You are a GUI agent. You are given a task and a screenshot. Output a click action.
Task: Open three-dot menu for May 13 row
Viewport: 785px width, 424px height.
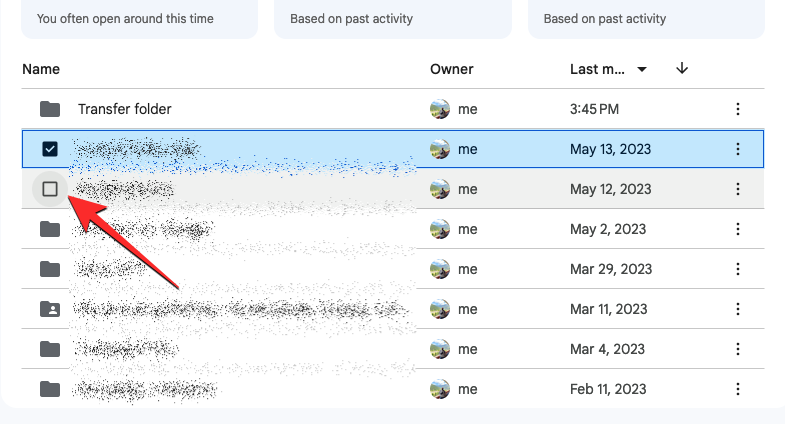pos(738,149)
